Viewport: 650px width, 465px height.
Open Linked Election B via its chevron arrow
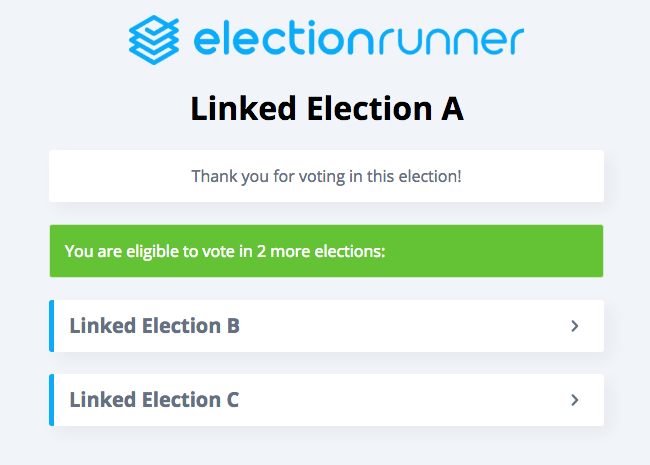tap(575, 326)
